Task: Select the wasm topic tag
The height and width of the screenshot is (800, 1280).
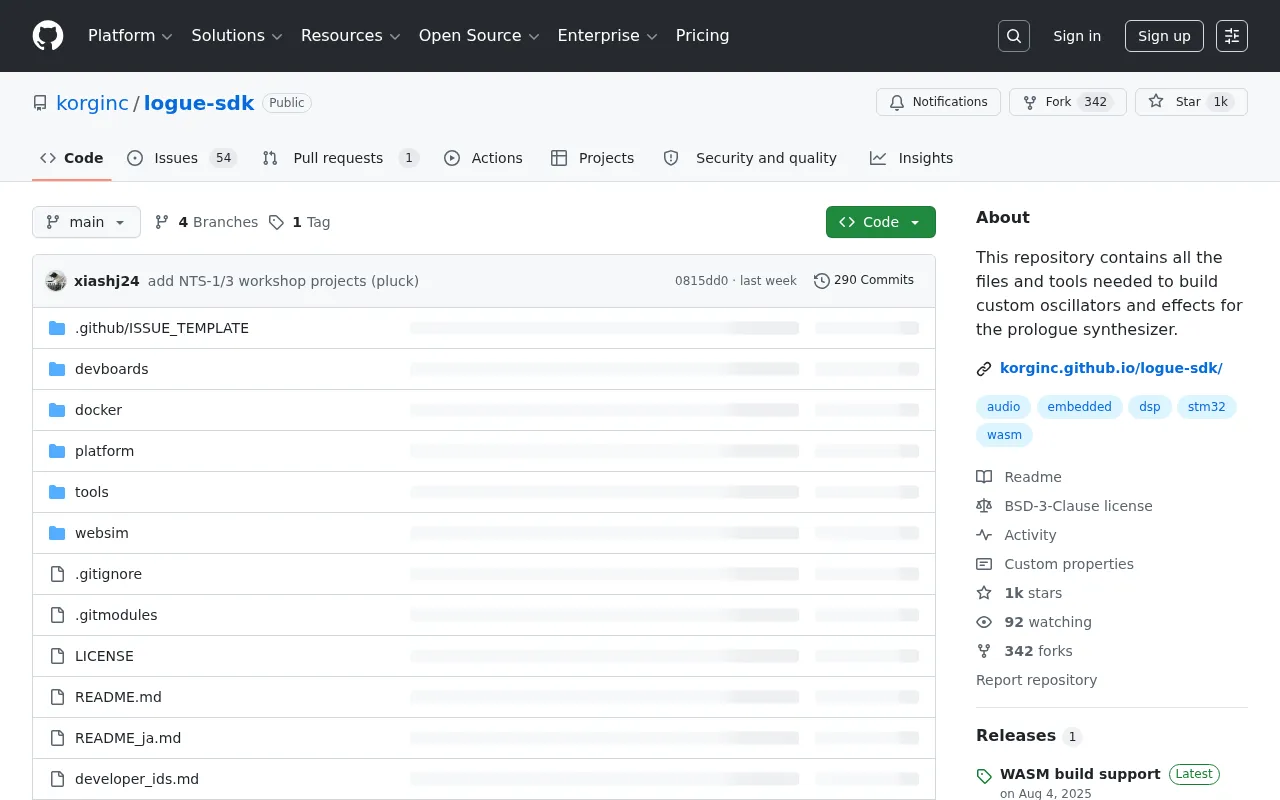Action: 1004,435
